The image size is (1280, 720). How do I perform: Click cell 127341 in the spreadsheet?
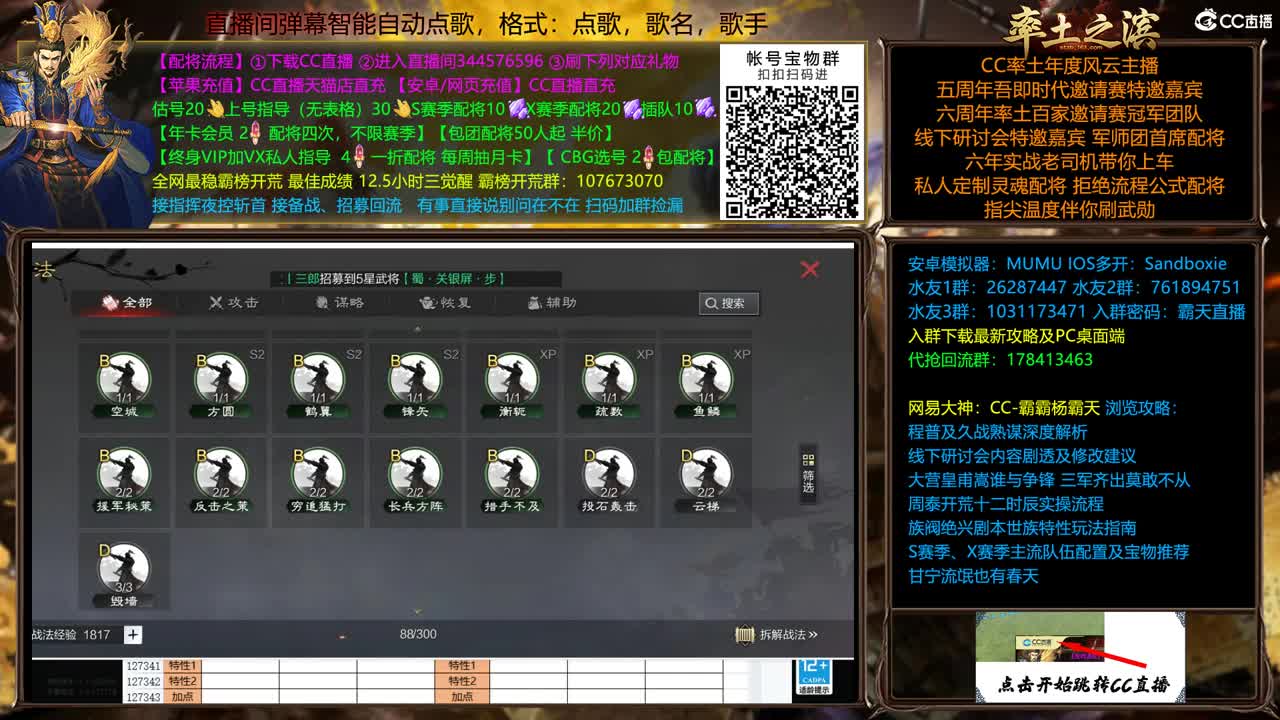pos(143,666)
